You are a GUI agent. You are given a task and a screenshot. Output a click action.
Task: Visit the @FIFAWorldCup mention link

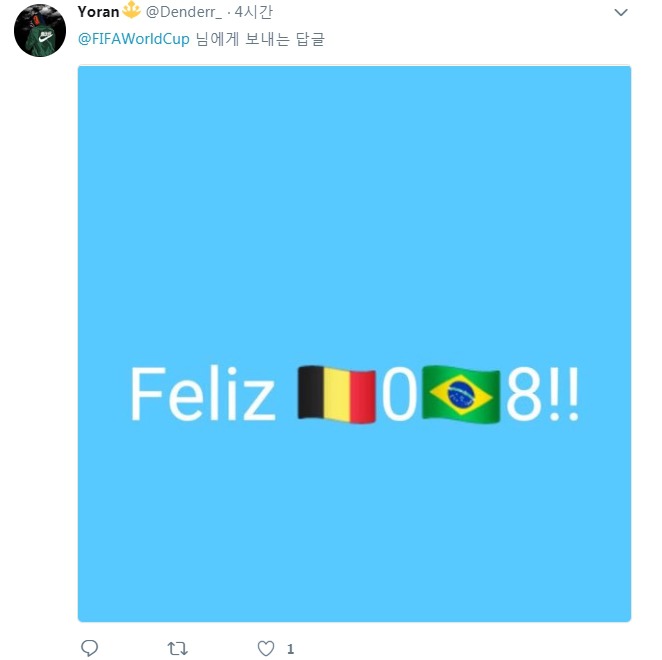coord(133,39)
